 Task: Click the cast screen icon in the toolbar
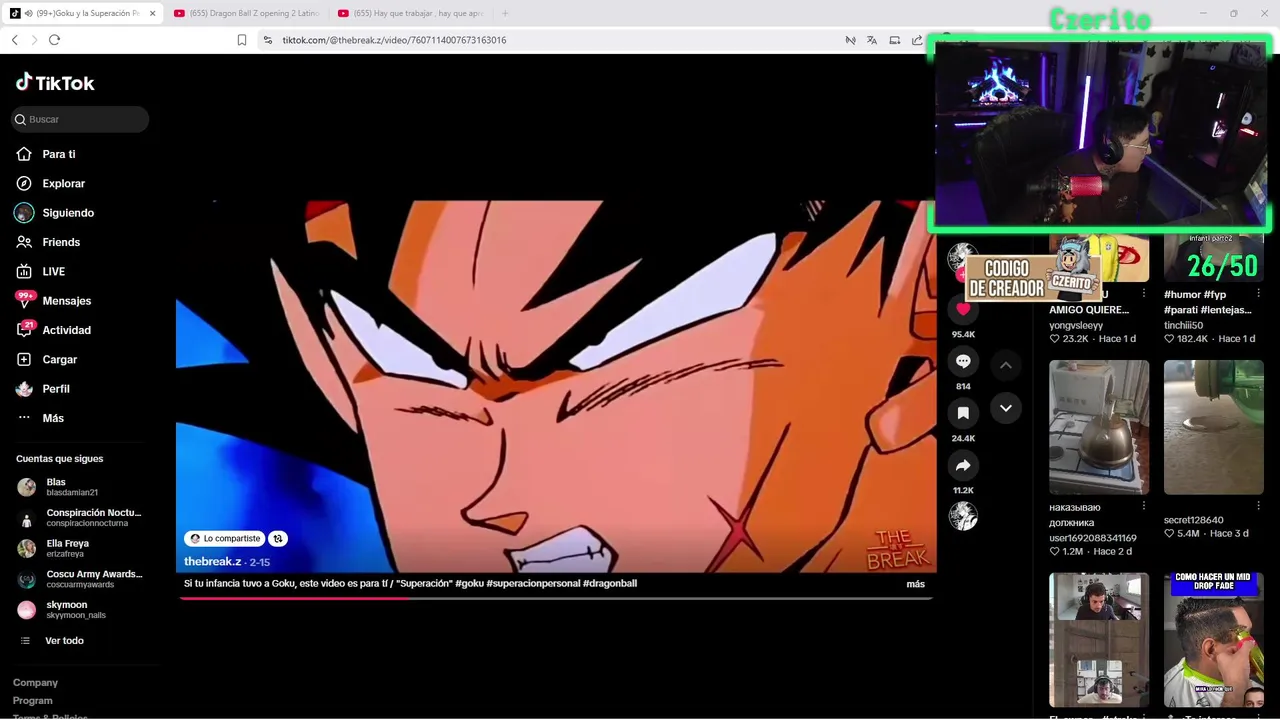pos(895,40)
